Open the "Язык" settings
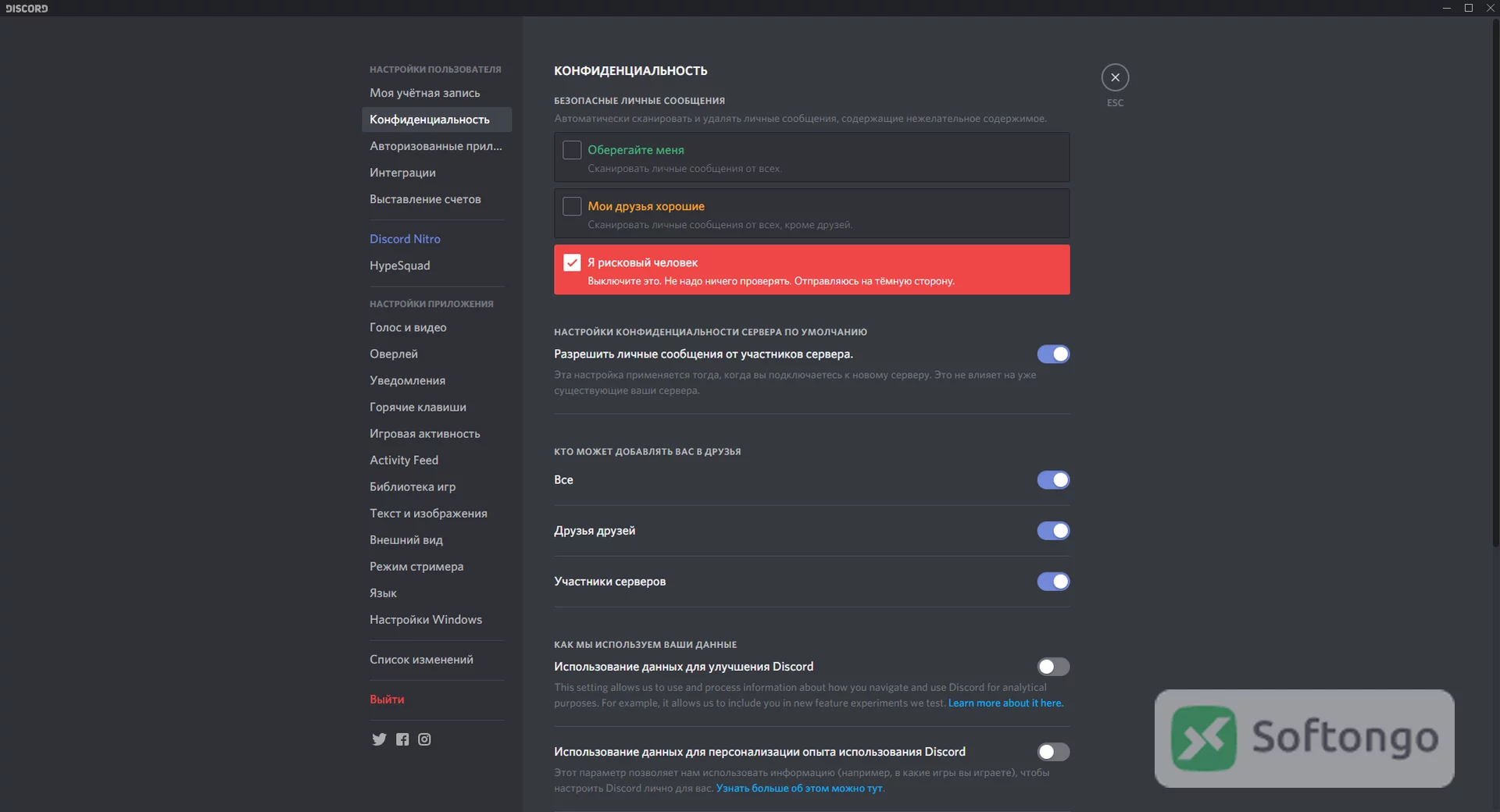Image resolution: width=1500 pixels, height=812 pixels. coord(437,593)
